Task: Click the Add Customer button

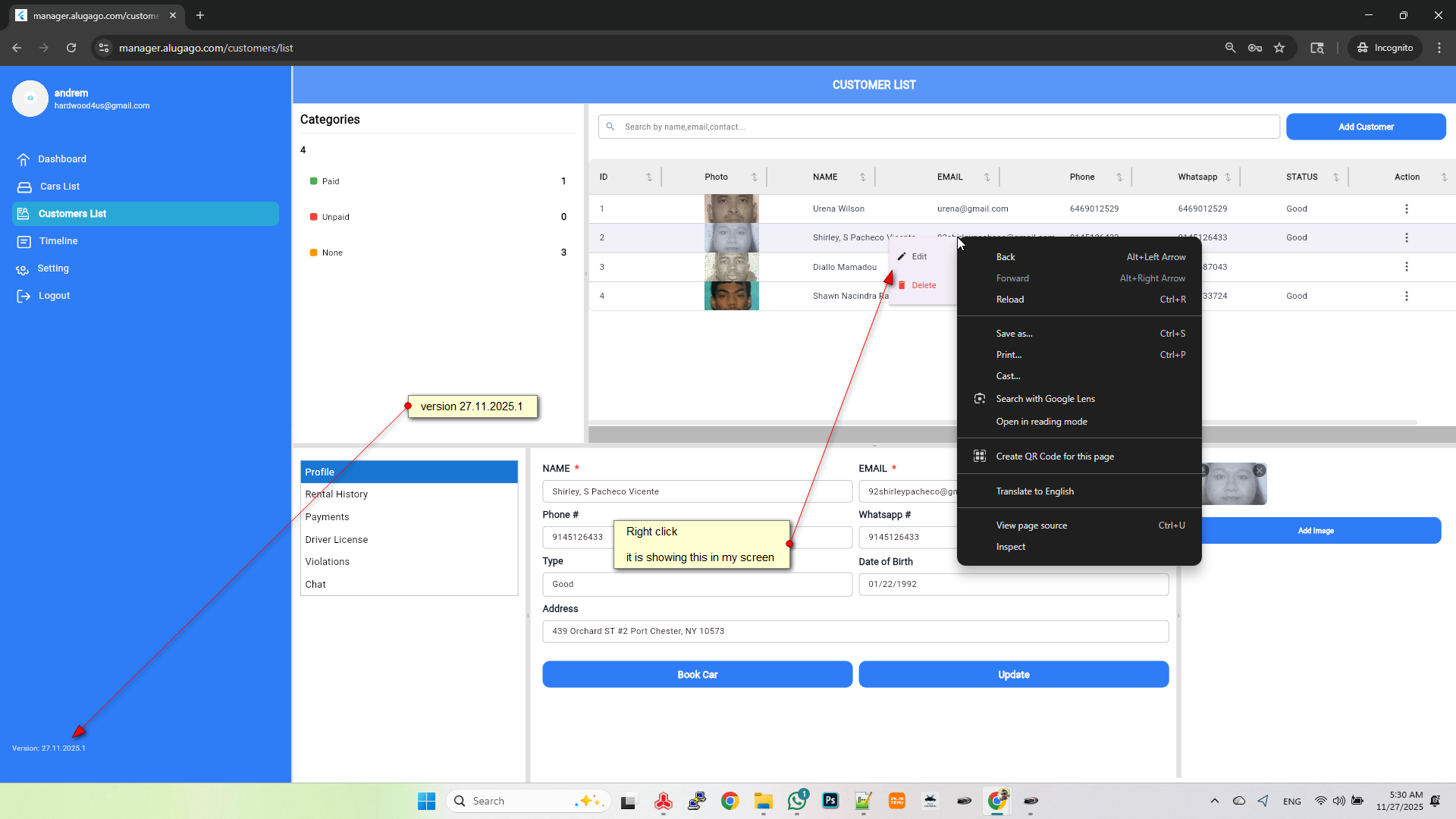Action: [x=1365, y=127]
